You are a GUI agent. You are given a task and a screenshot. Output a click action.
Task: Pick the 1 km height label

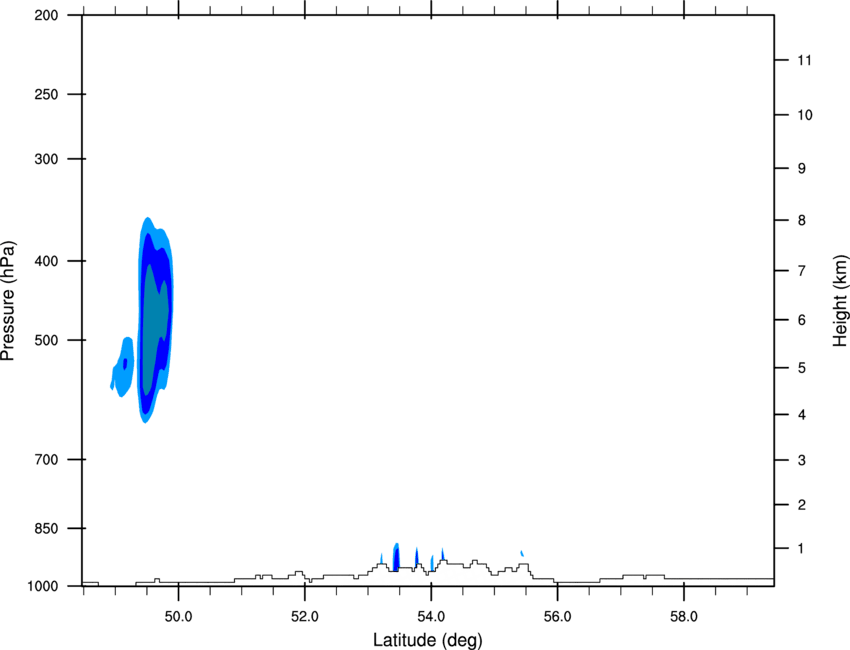(801, 549)
